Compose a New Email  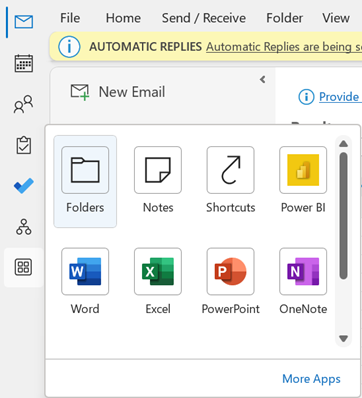tap(118, 92)
